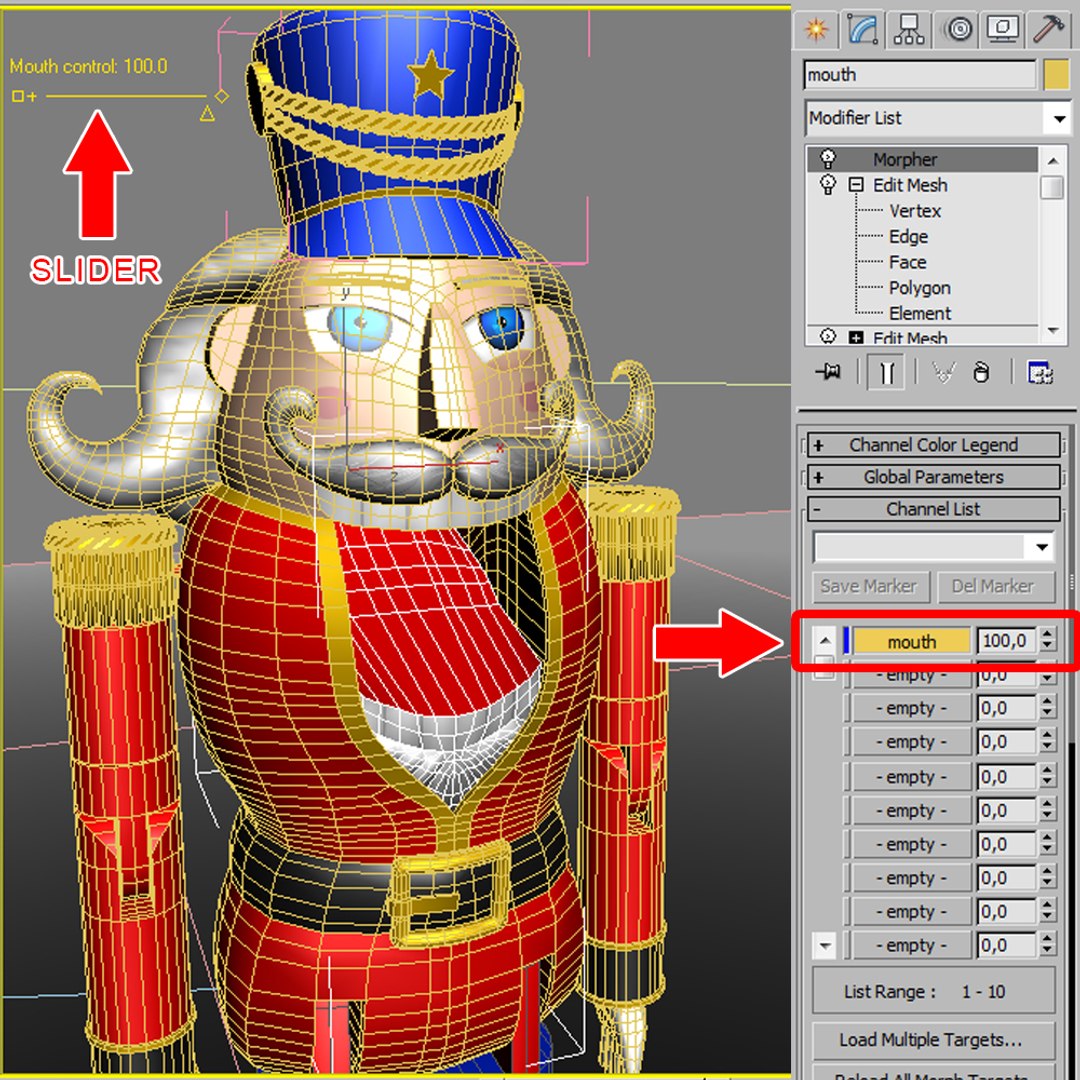Collapse the Channel List rollout
This screenshot has width=1080, height=1080.
[x=933, y=509]
